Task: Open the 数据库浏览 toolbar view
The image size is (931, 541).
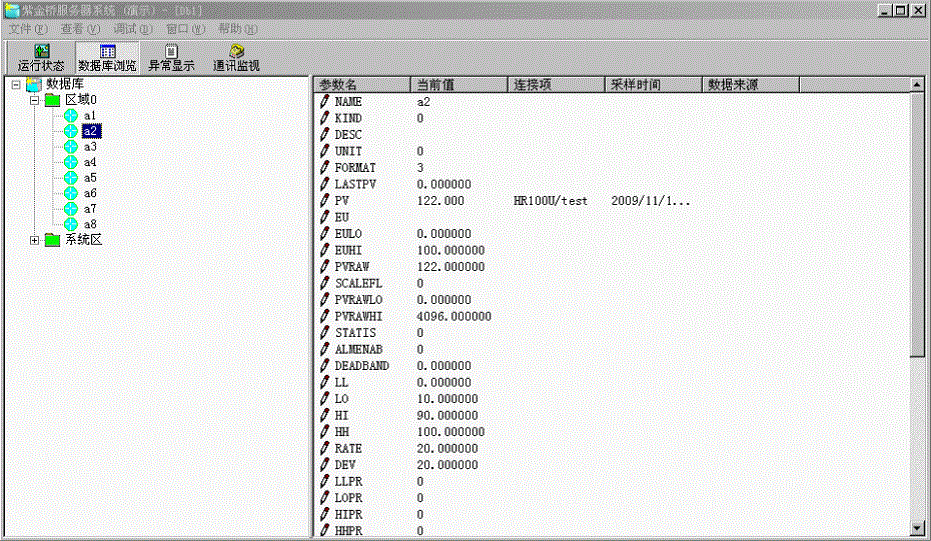Action: [x=107, y=58]
